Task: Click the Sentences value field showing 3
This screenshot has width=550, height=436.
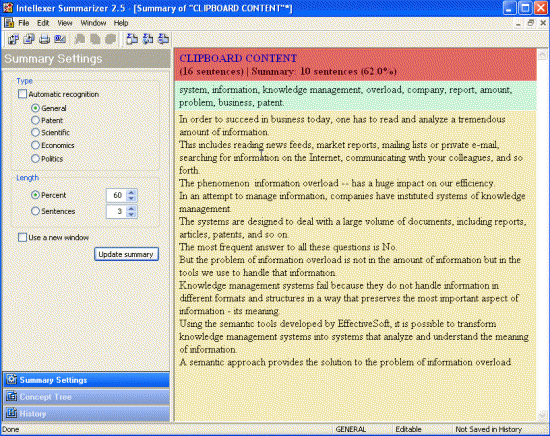Action: coord(117,212)
